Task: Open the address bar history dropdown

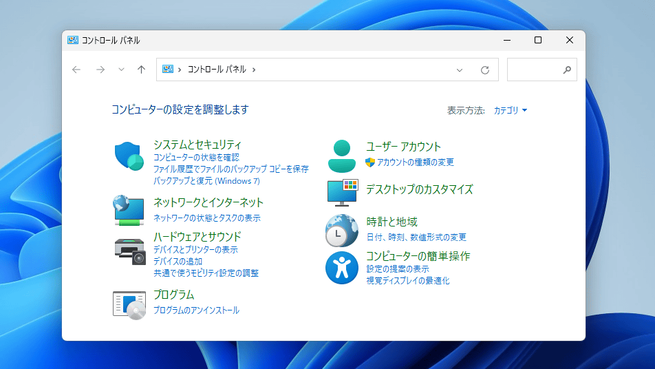Action: pos(460,70)
